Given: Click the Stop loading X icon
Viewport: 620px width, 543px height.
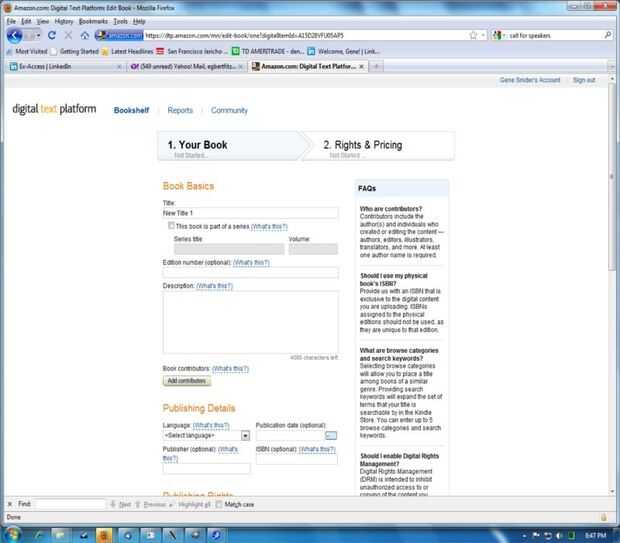Looking at the screenshot, I should [68, 36].
